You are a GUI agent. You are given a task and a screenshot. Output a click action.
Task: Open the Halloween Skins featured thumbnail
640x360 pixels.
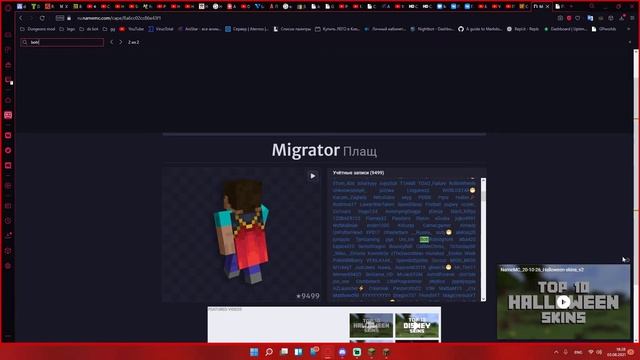tap(371, 325)
